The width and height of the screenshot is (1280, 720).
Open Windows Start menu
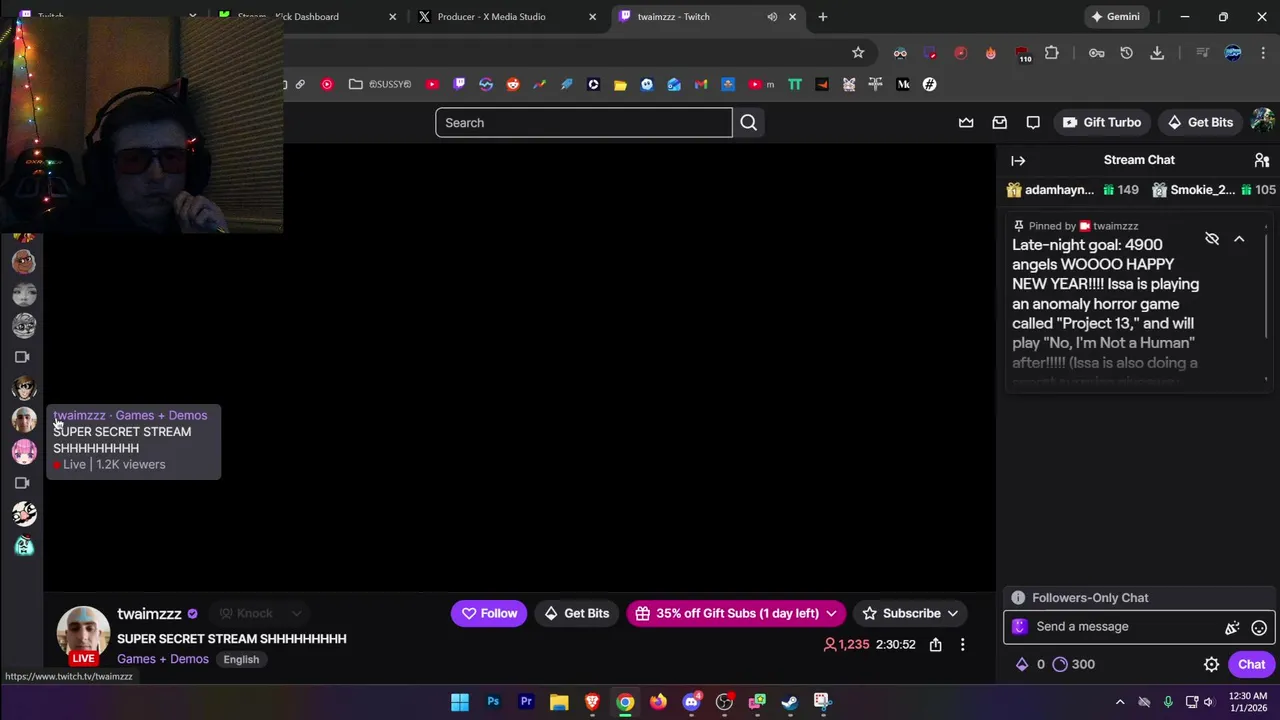(460, 702)
